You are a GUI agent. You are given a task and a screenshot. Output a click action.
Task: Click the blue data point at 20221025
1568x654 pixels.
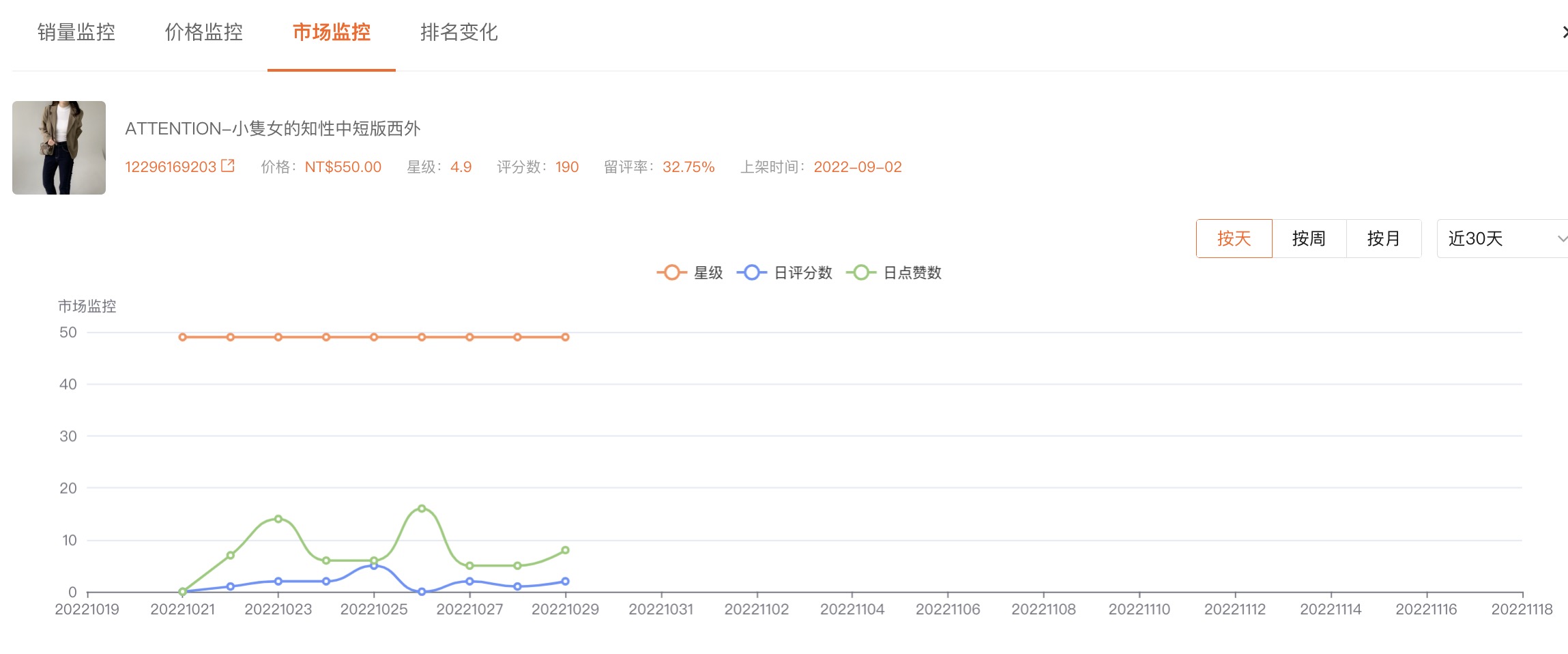coord(374,565)
